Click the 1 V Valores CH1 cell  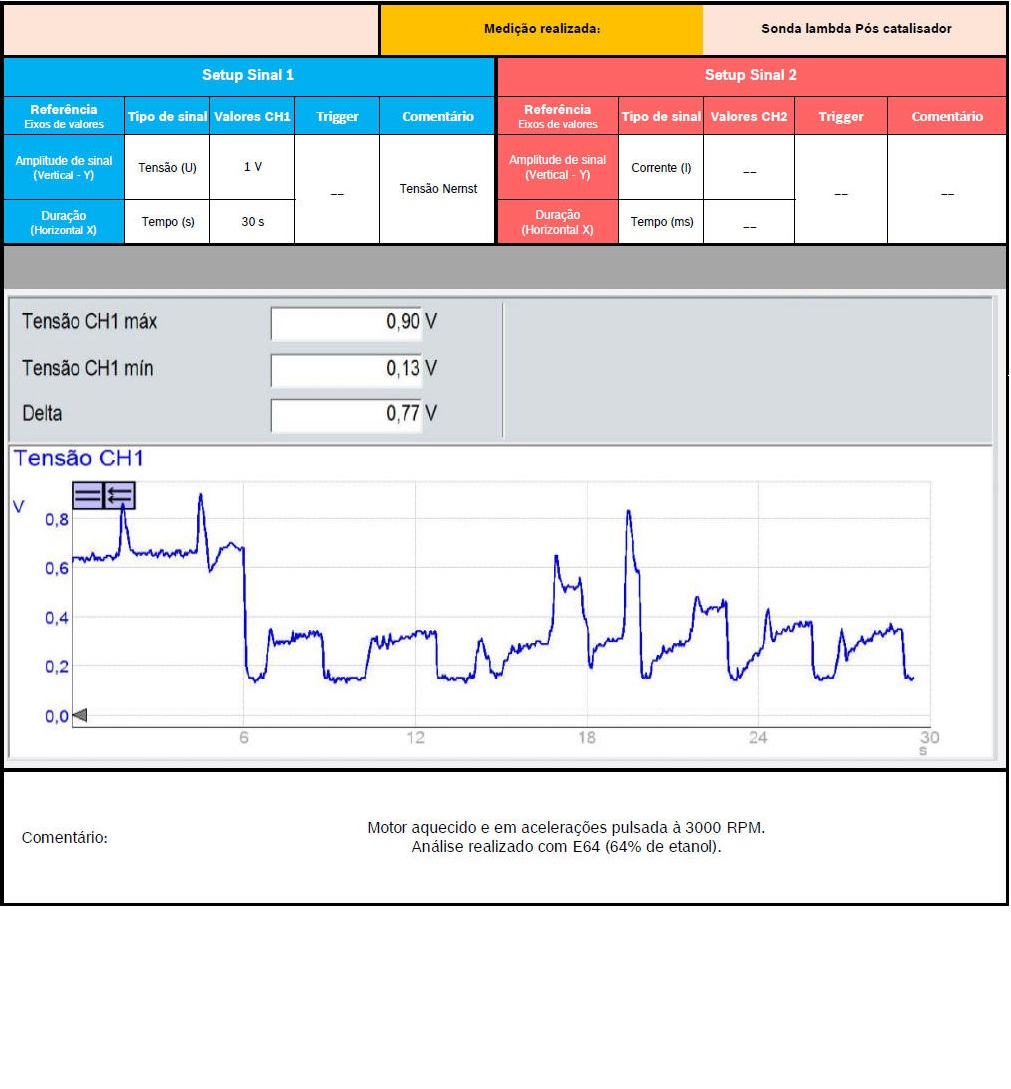pyautogui.click(x=252, y=167)
